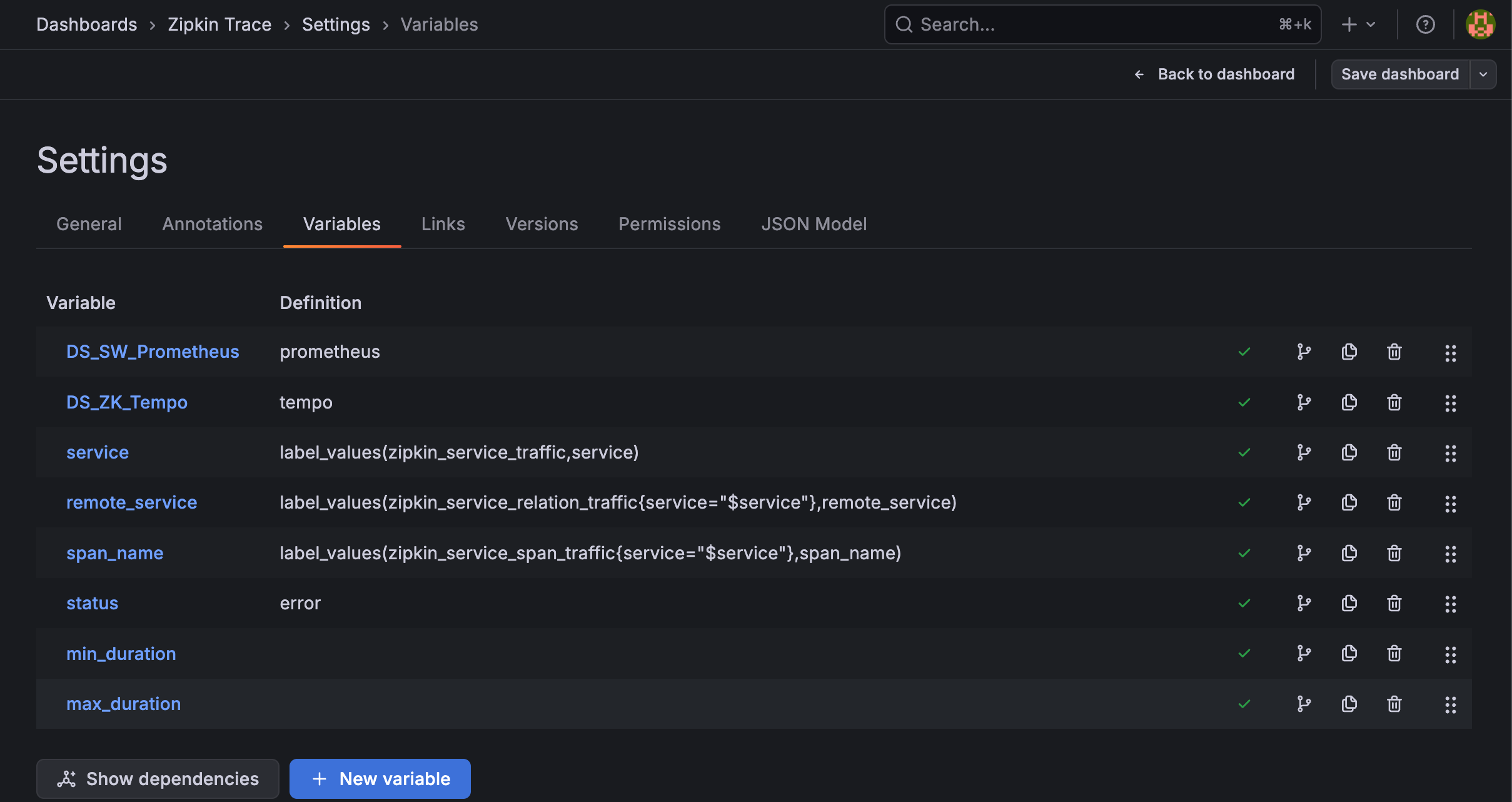Click Show dependencies button

point(158,779)
